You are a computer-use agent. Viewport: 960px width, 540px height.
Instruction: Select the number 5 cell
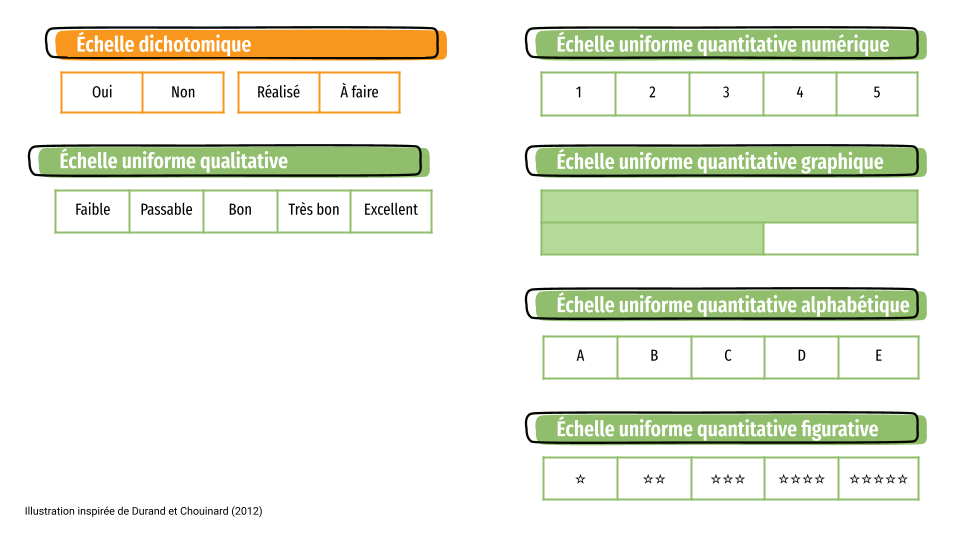pos(877,94)
